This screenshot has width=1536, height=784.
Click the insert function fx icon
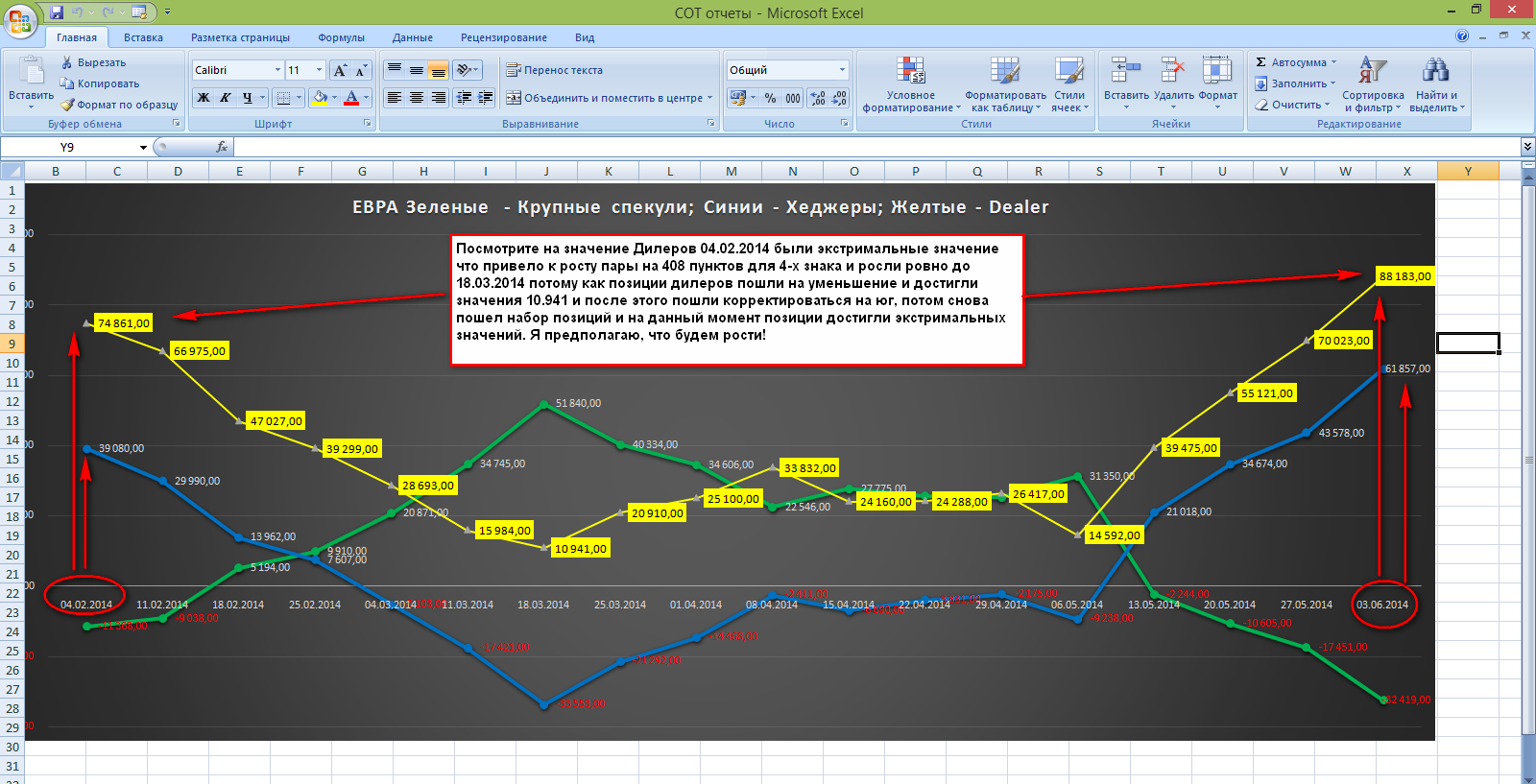(222, 147)
